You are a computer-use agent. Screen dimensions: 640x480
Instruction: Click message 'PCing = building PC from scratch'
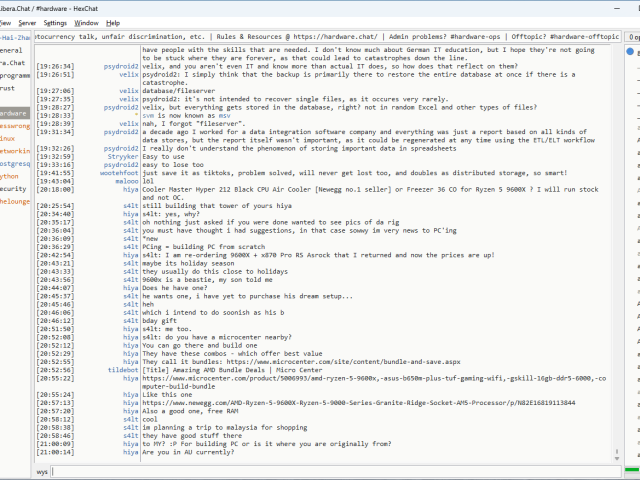204,247
